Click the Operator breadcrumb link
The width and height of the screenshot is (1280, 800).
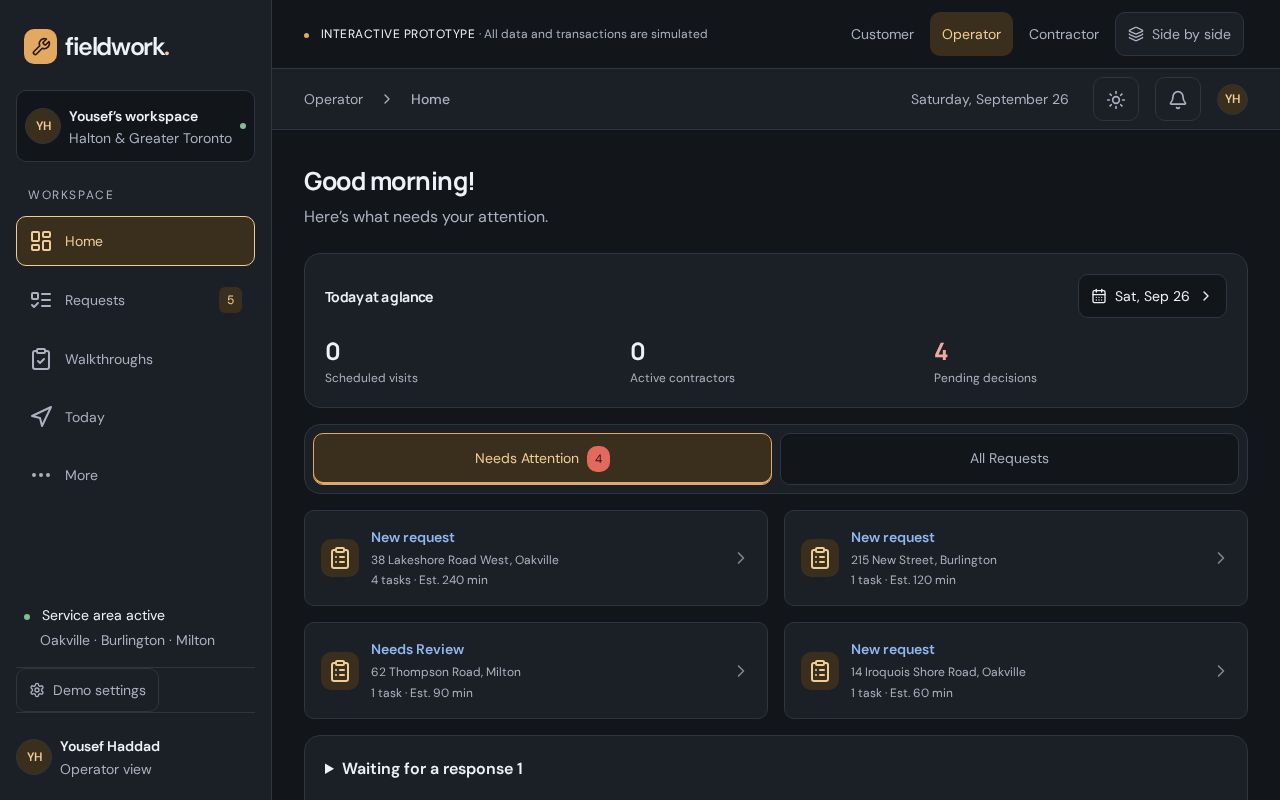(x=333, y=99)
